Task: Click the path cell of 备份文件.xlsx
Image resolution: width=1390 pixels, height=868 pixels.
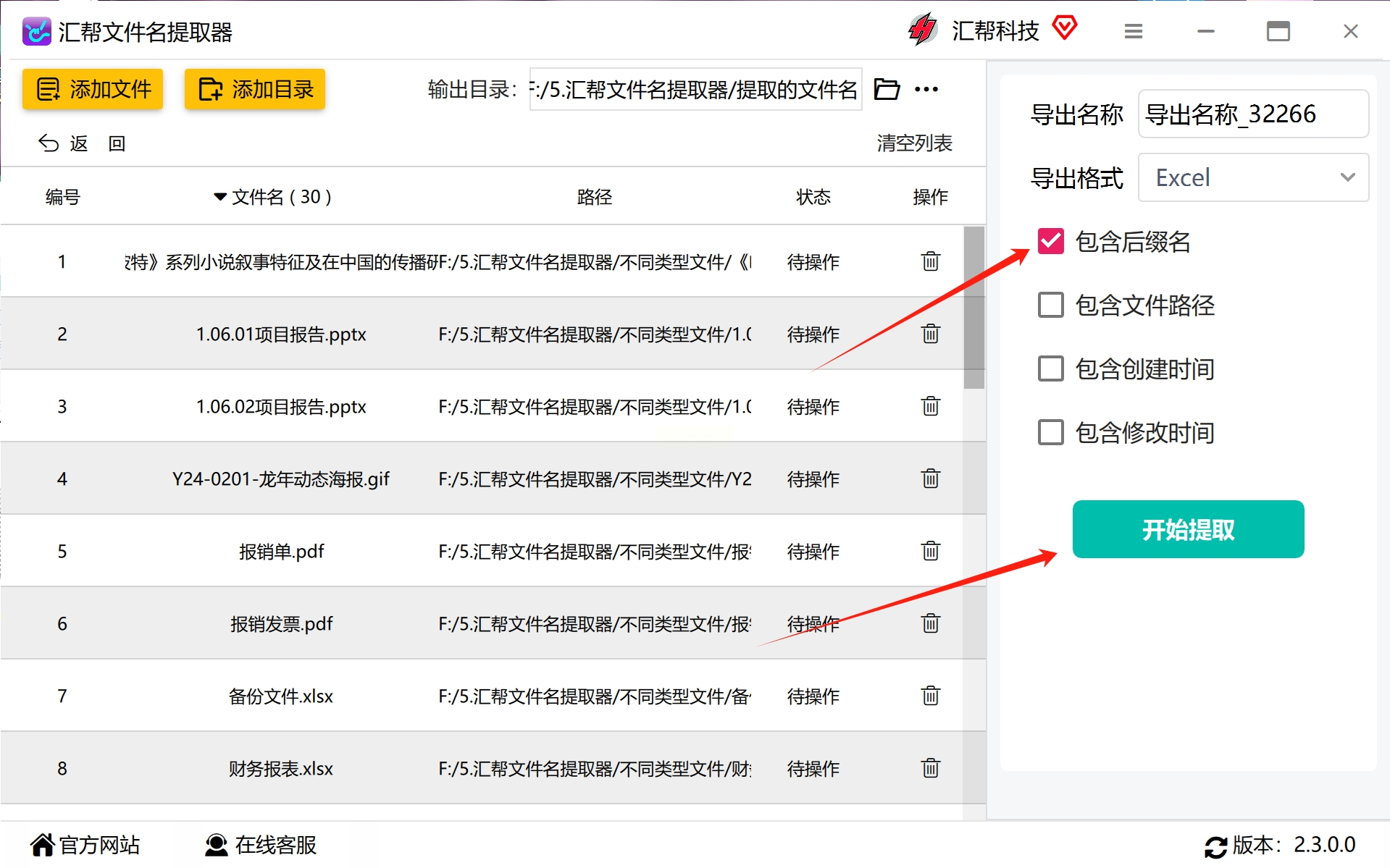Action: point(595,696)
